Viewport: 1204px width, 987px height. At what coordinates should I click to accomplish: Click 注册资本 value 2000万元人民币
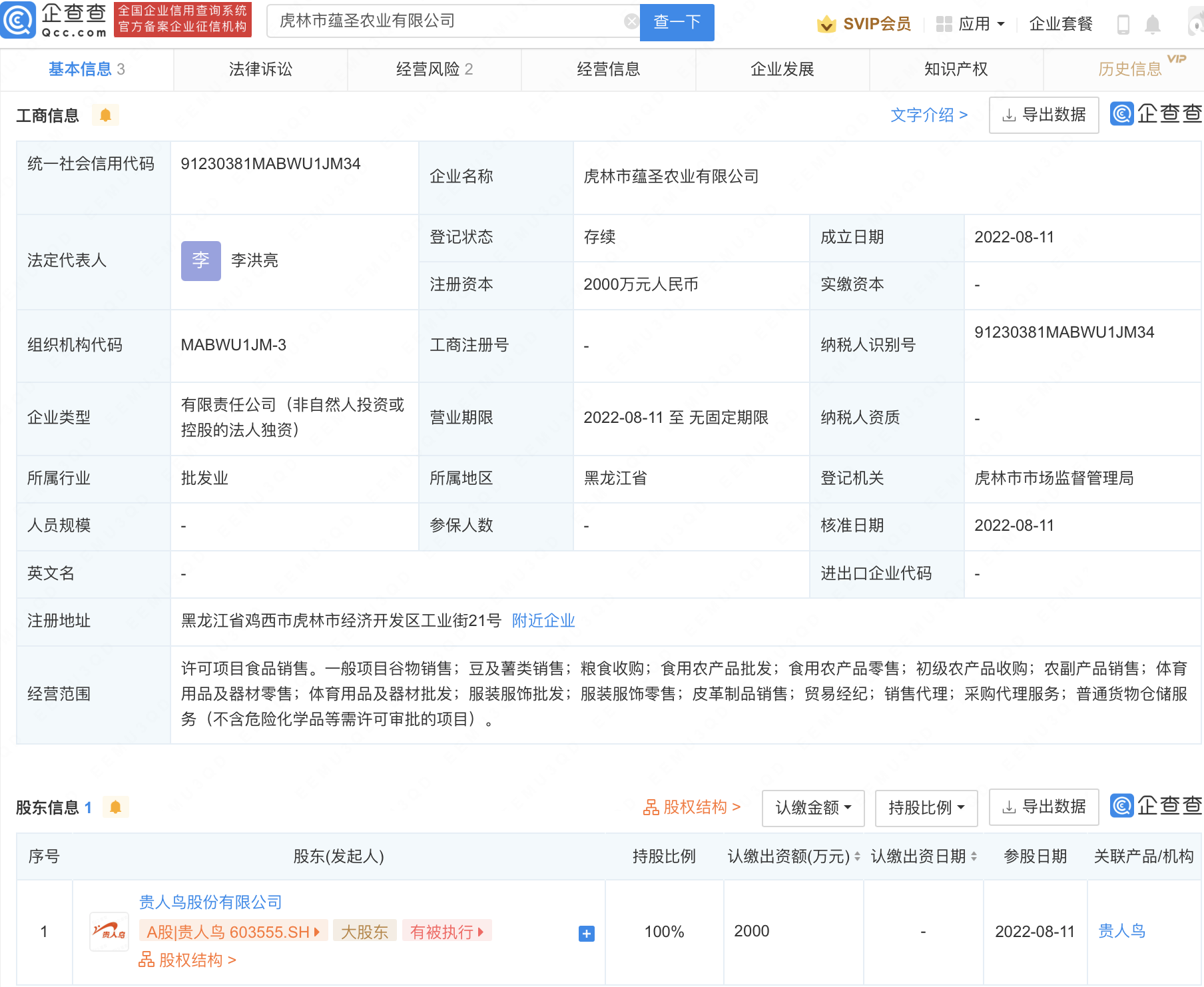pos(641,284)
